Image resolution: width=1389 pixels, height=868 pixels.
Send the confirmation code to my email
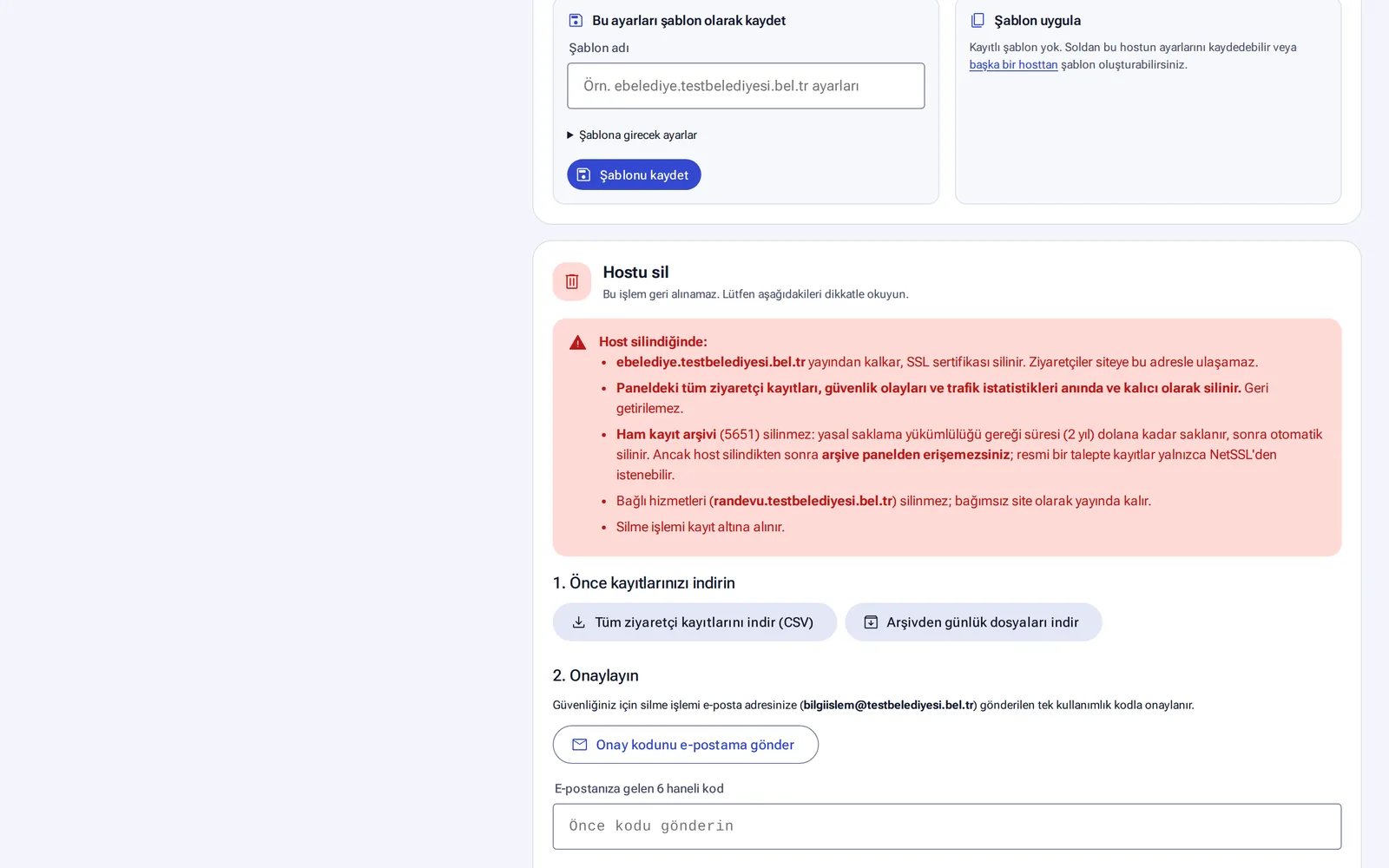[686, 745]
